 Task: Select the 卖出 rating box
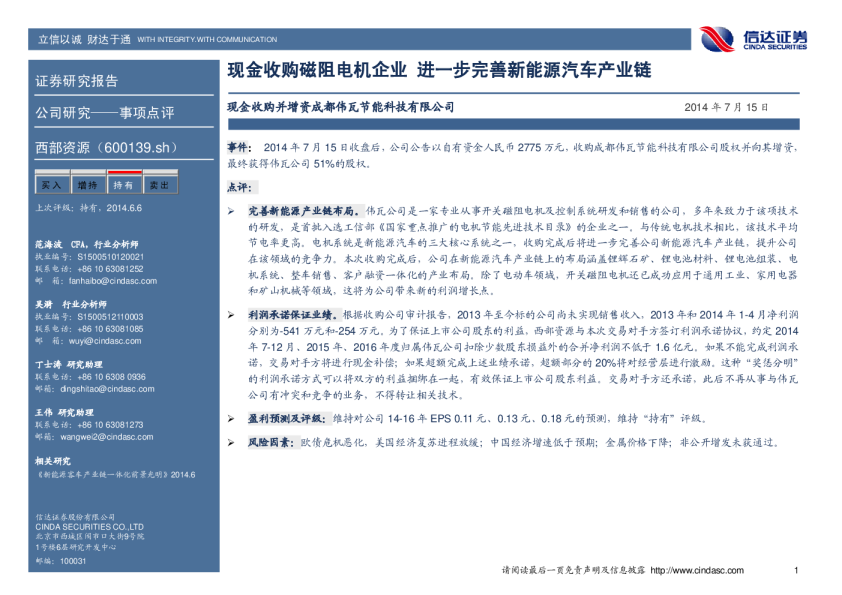(159, 185)
